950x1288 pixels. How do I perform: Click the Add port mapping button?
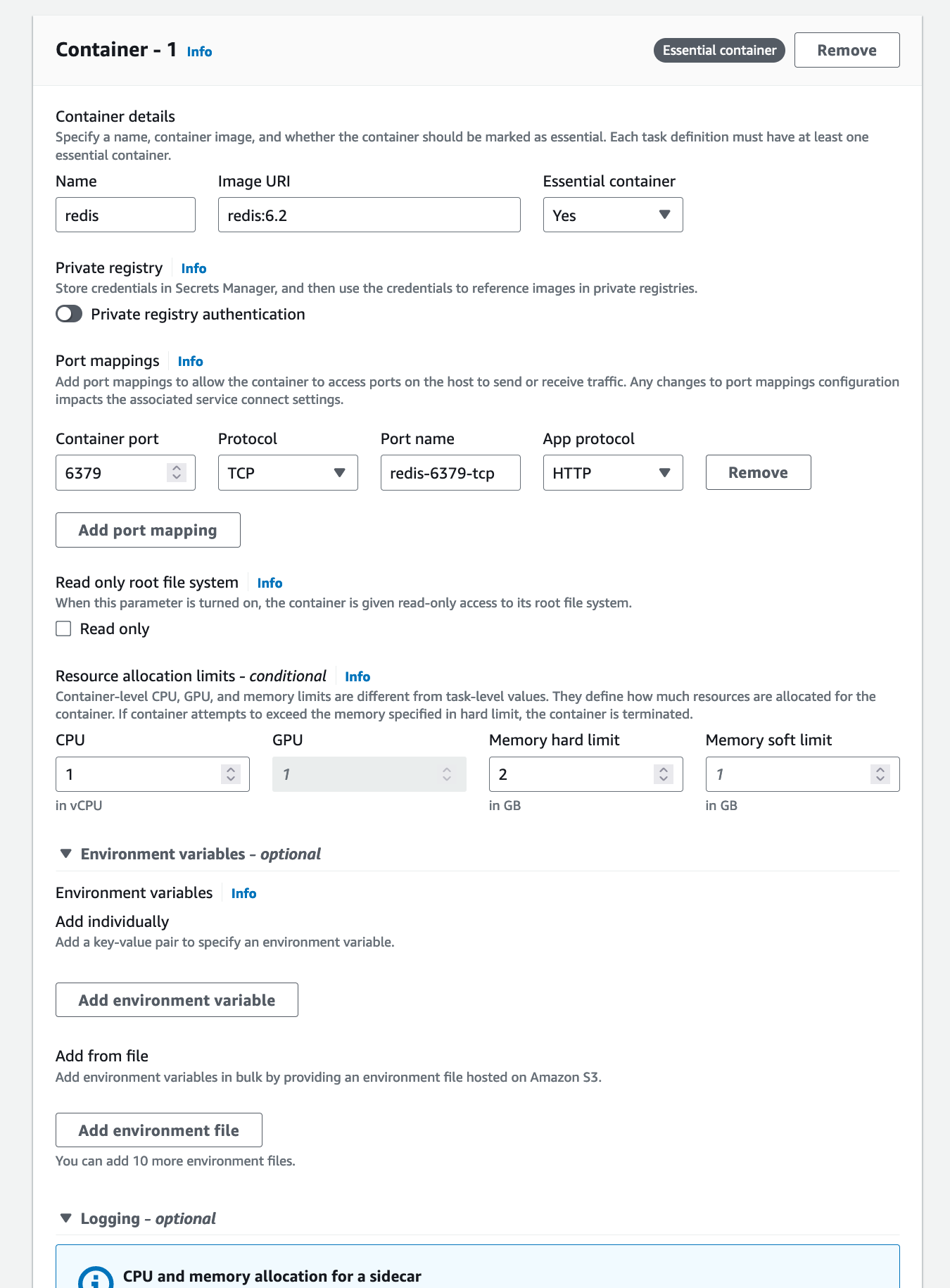[x=148, y=530]
